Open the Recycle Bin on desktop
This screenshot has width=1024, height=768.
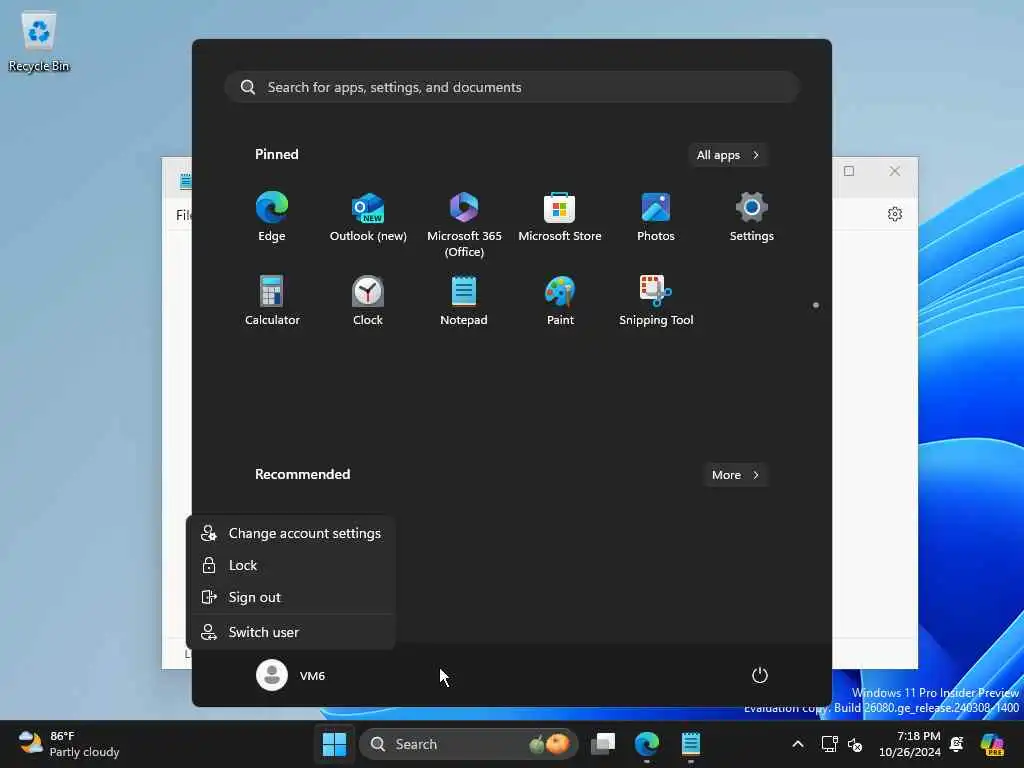pyautogui.click(x=39, y=40)
